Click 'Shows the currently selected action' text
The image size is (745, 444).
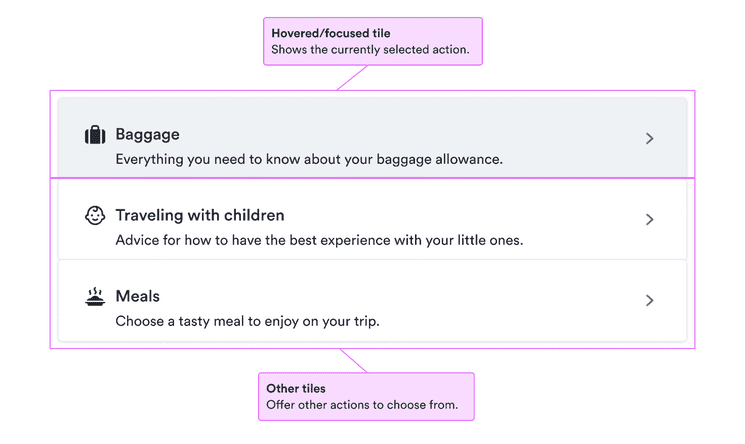(x=370, y=49)
